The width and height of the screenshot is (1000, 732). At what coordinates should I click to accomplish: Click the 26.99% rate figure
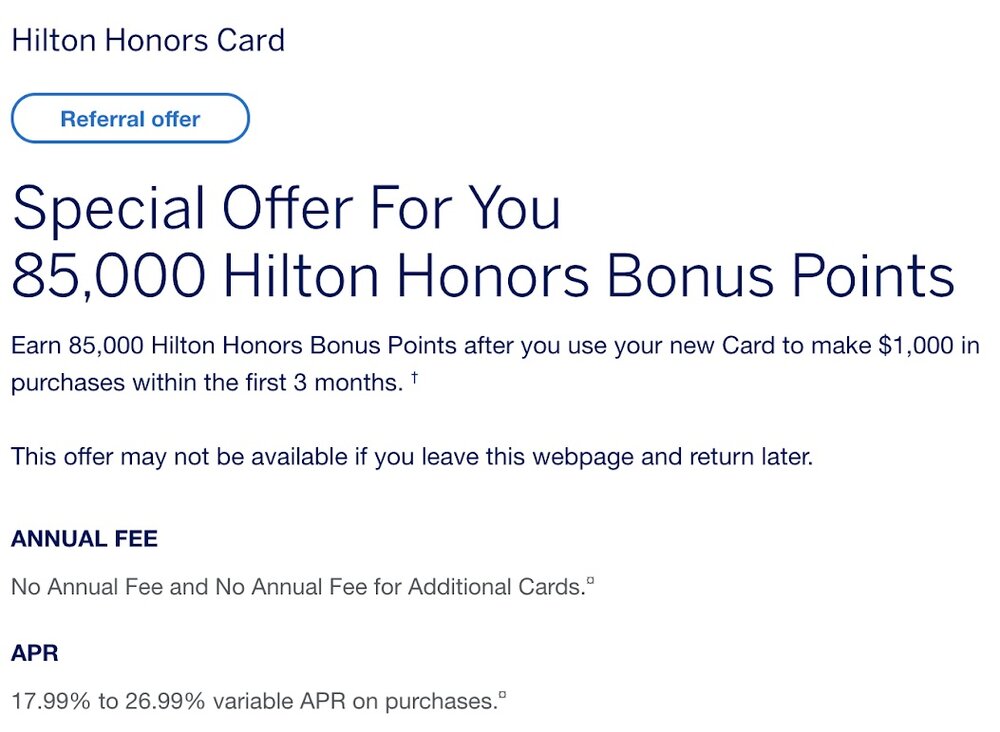(x=165, y=702)
